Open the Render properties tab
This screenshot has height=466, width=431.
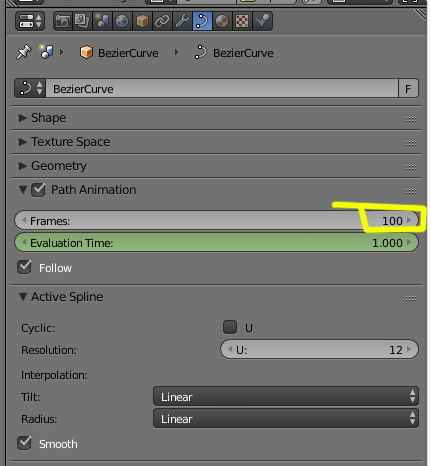point(63,21)
